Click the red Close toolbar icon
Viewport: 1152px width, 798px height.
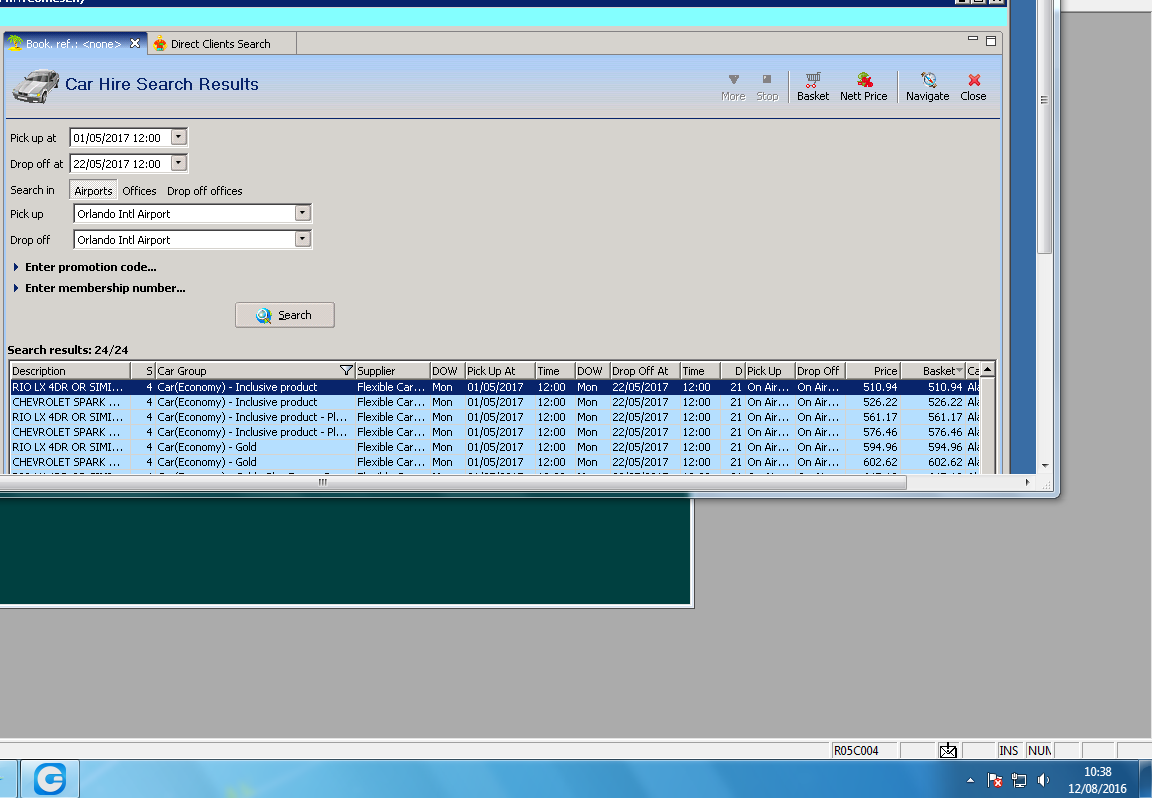click(x=973, y=86)
